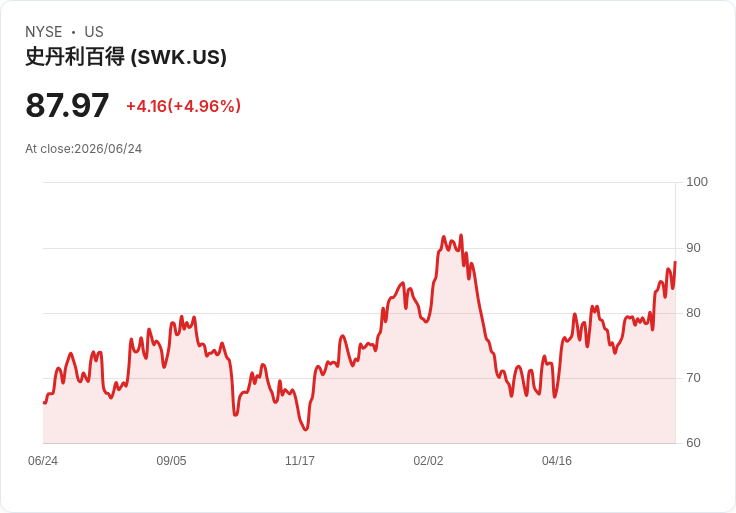Click the 100 y-axis value label
736x513 pixels.
tap(697, 182)
